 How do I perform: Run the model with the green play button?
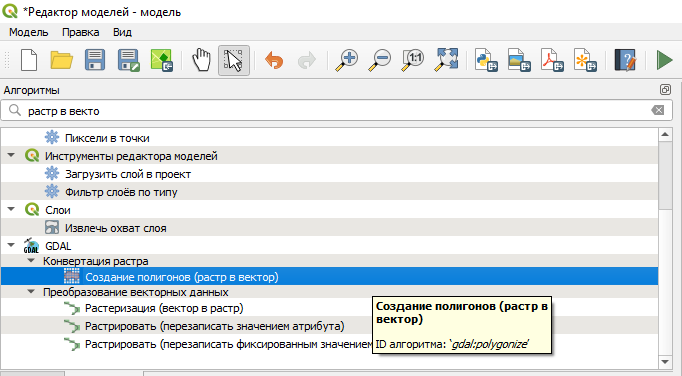[x=665, y=60]
